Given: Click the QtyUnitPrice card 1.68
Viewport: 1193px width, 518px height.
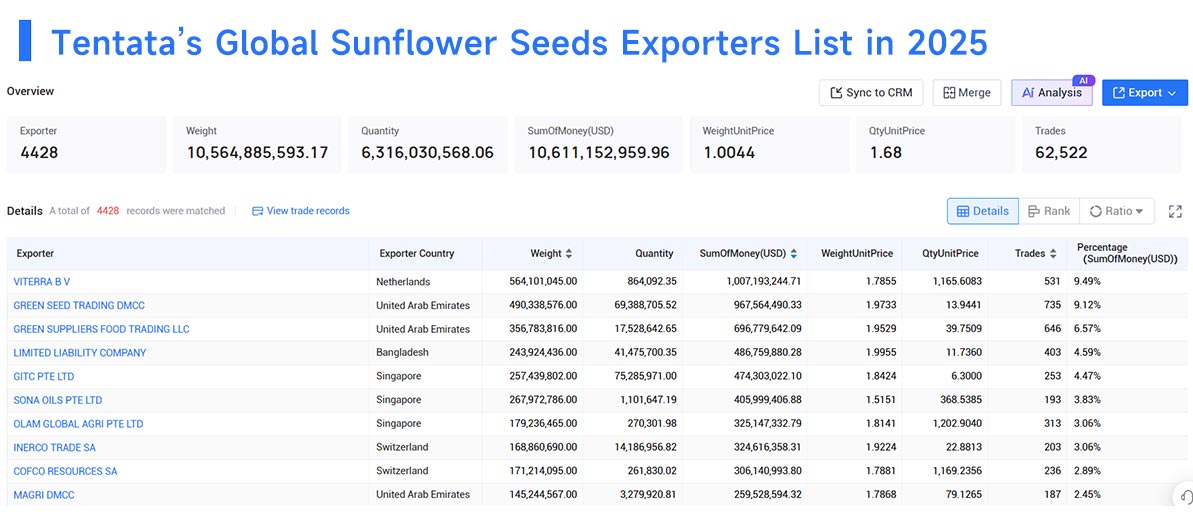Looking at the screenshot, I should point(936,144).
